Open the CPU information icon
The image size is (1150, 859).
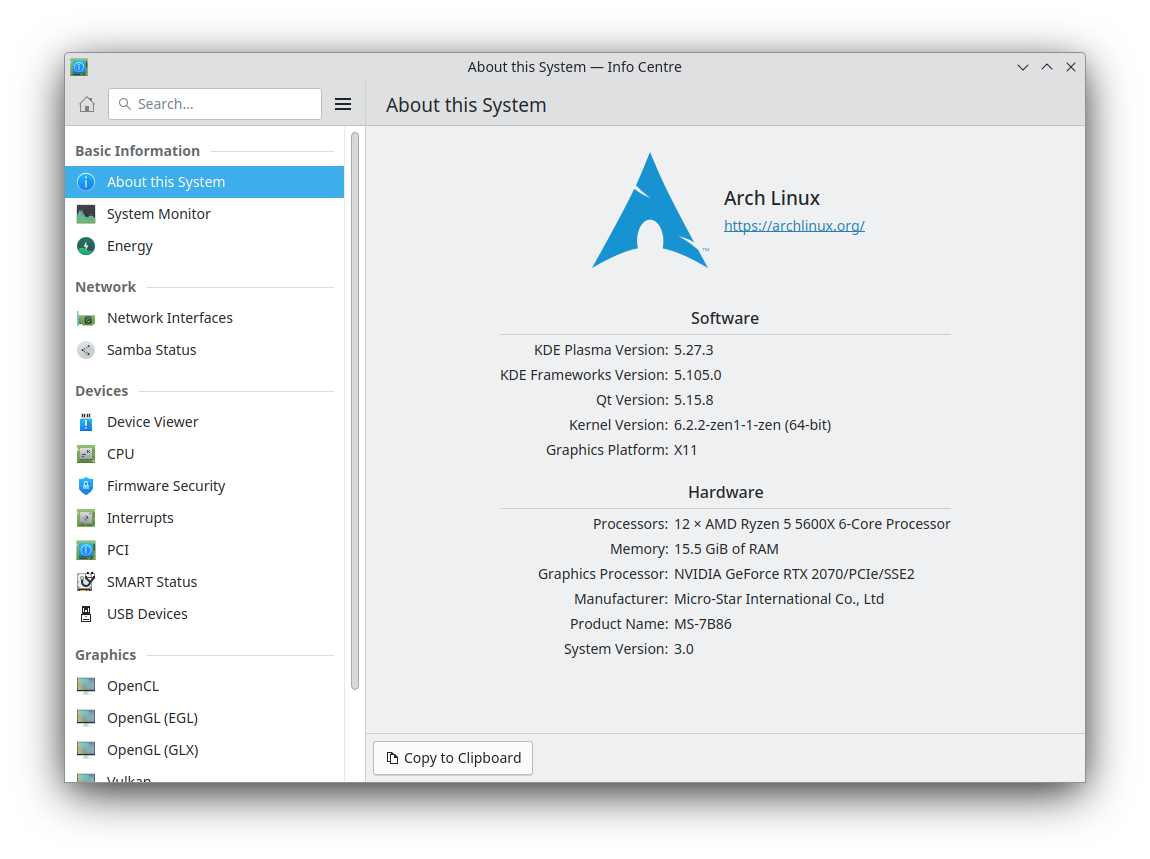click(x=87, y=453)
